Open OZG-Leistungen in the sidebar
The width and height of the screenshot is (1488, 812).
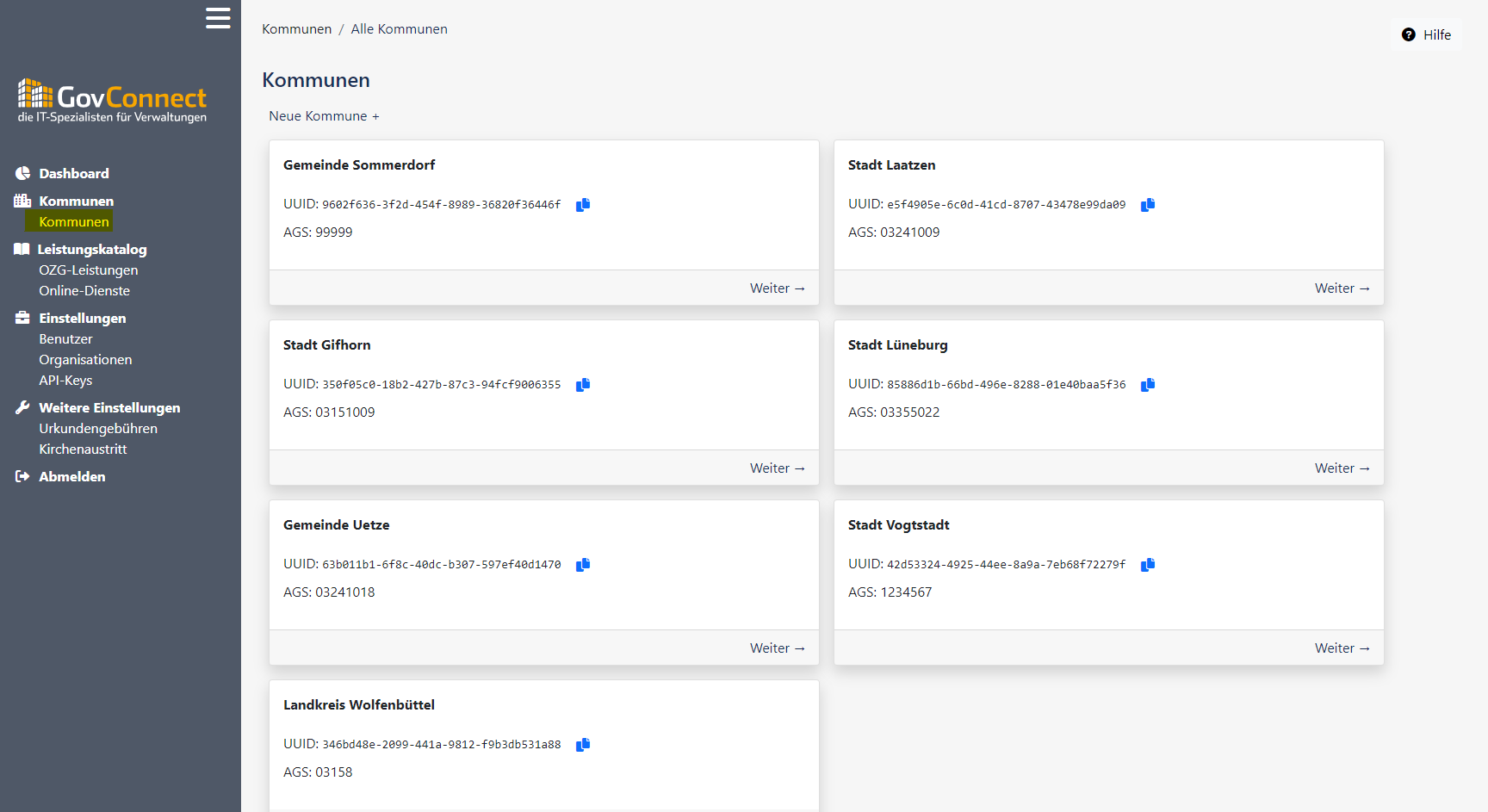88,270
